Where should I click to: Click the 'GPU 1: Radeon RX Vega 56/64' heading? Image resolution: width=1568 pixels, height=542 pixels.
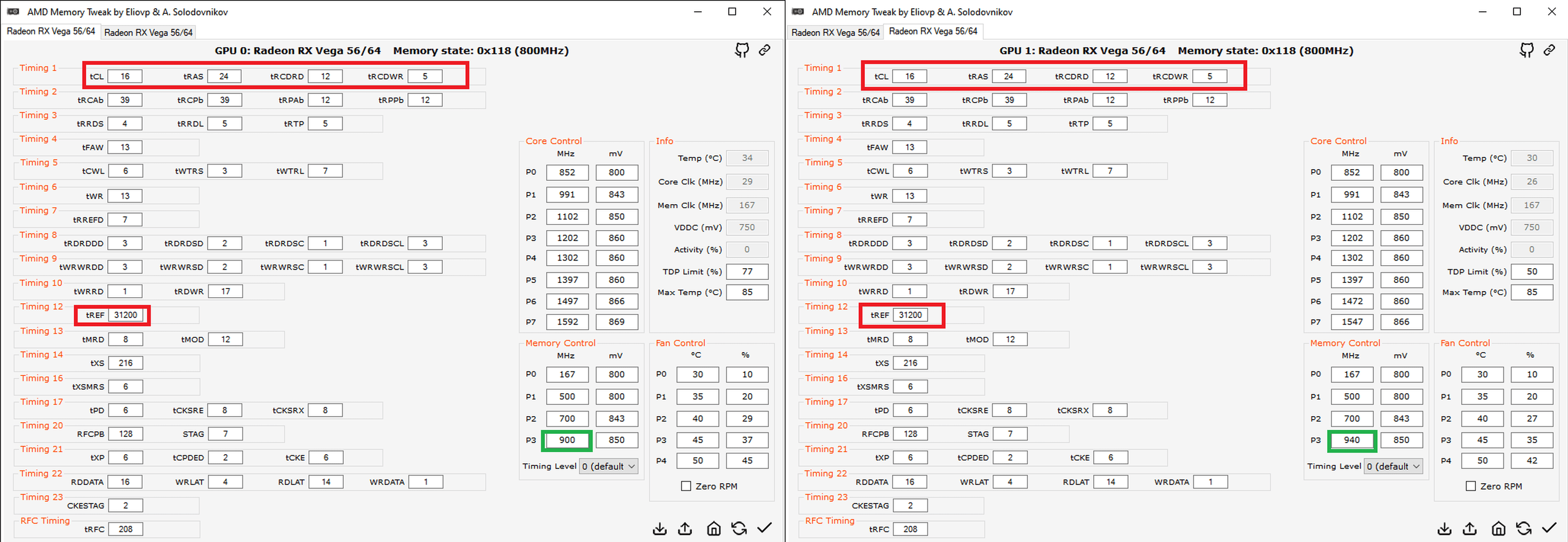coord(1082,51)
